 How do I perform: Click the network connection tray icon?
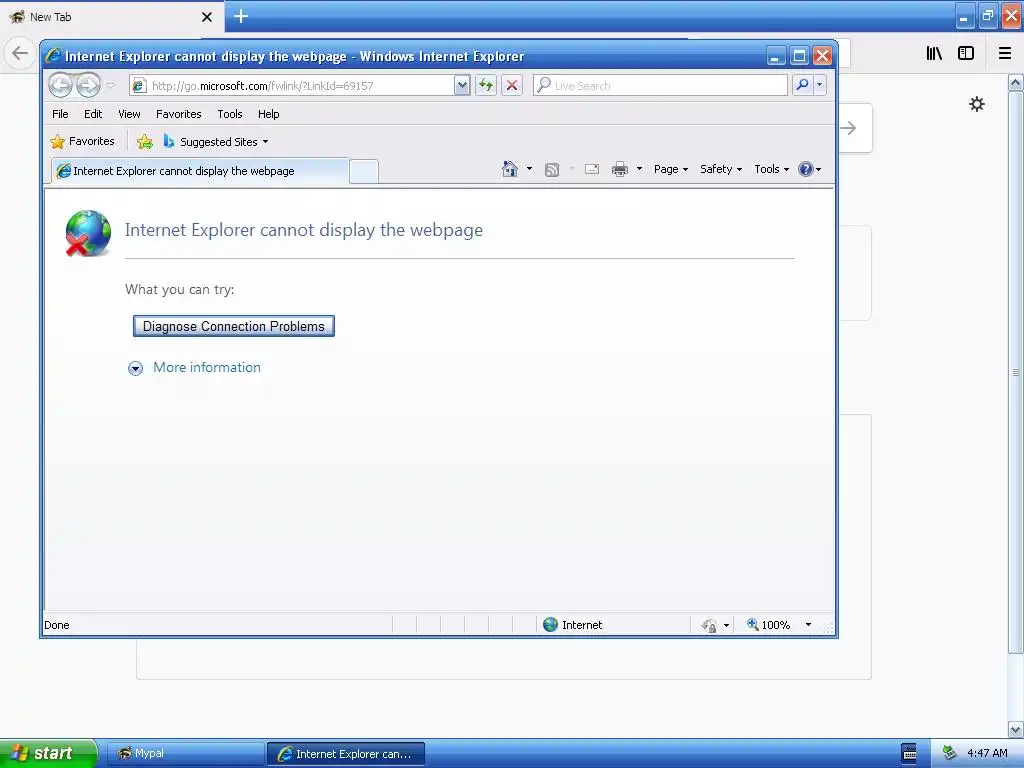point(949,753)
